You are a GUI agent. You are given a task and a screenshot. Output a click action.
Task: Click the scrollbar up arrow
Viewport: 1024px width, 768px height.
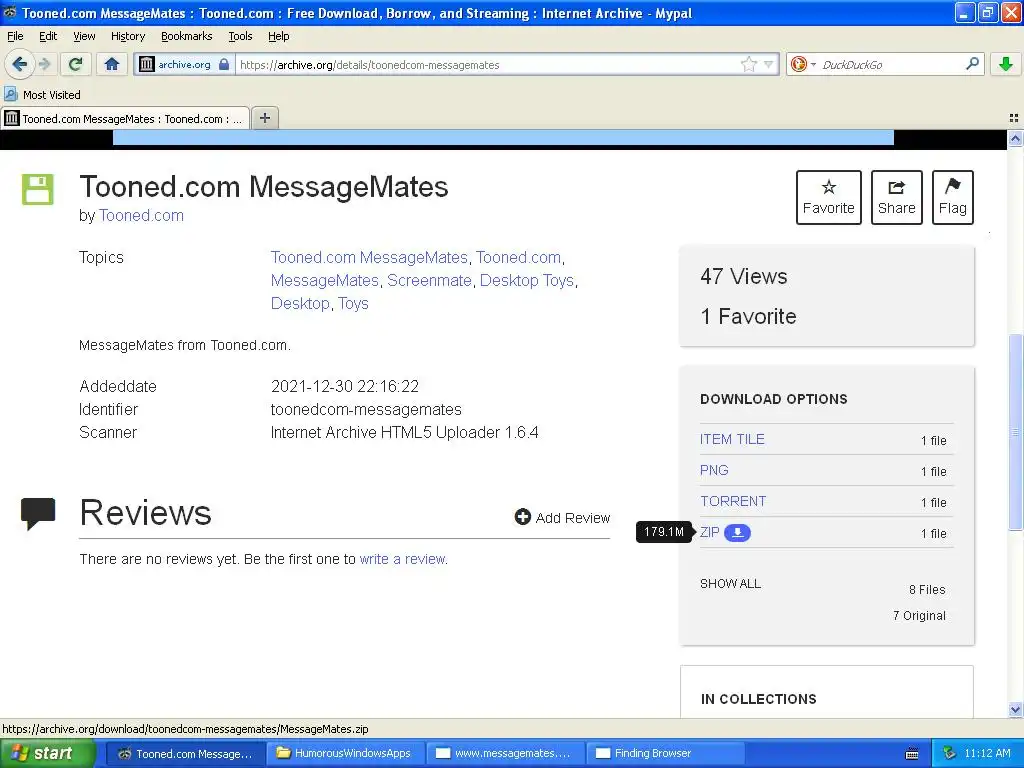pyautogui.click(x=1015, y=138)
